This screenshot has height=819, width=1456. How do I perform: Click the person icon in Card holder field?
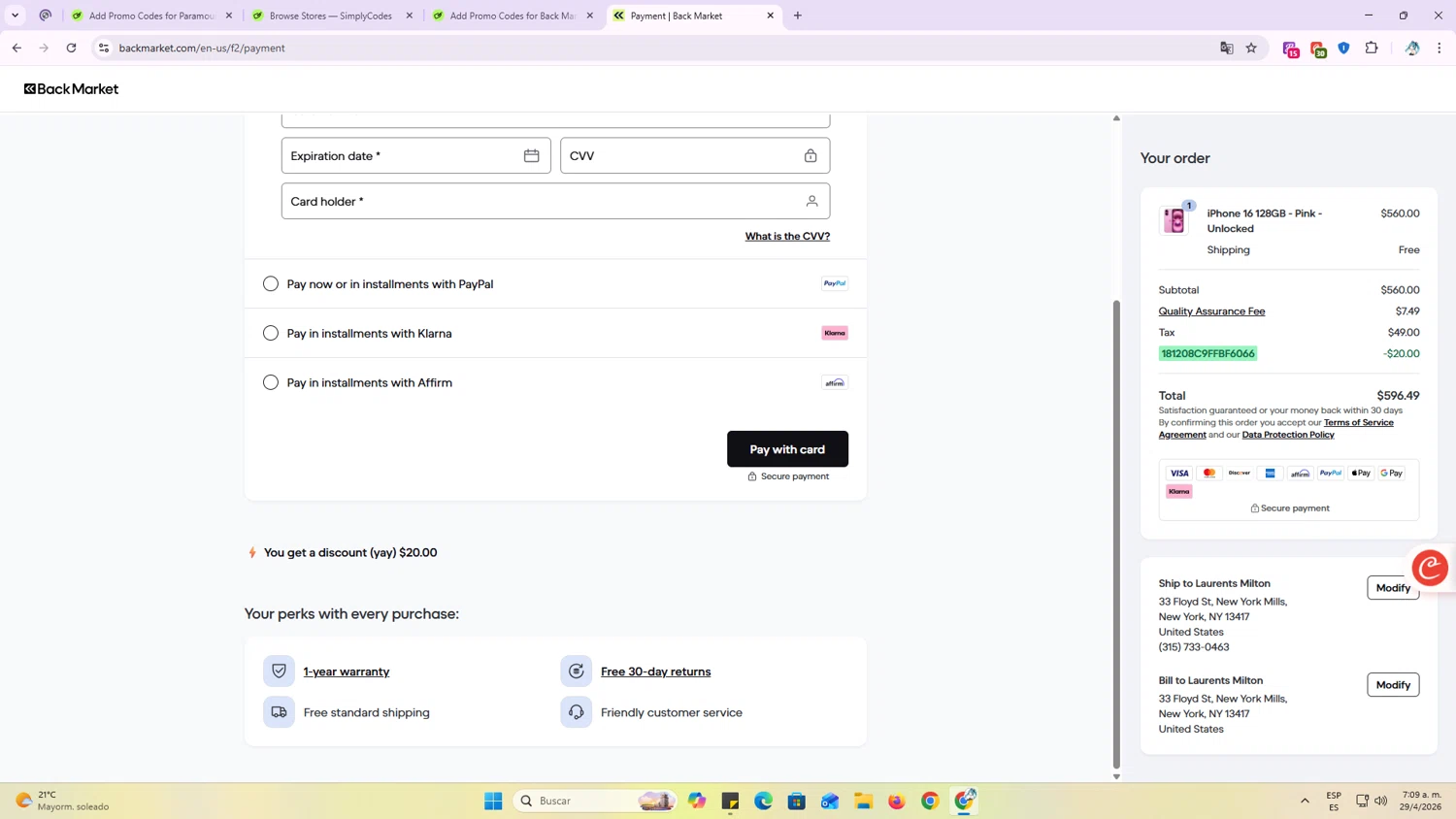[x=811, y=201]
